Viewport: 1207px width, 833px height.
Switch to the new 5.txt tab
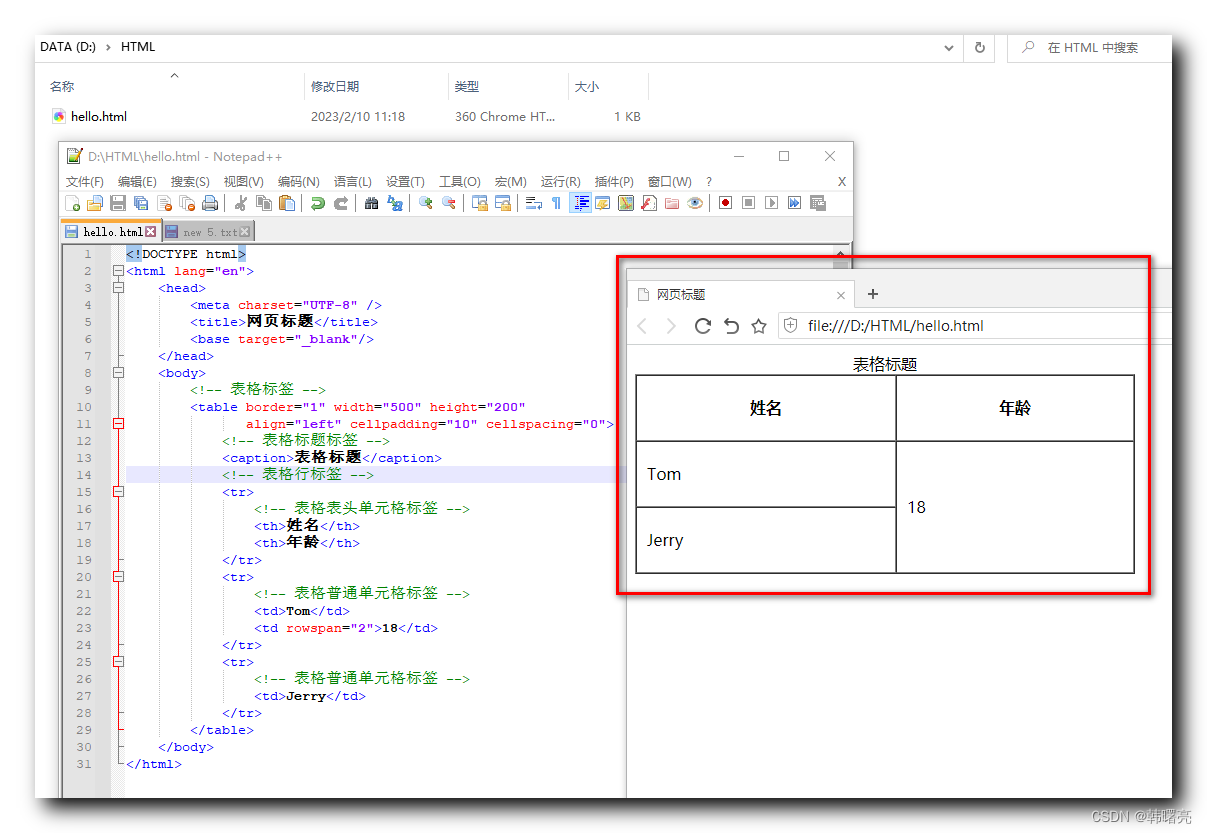click(x=207, y=232)
